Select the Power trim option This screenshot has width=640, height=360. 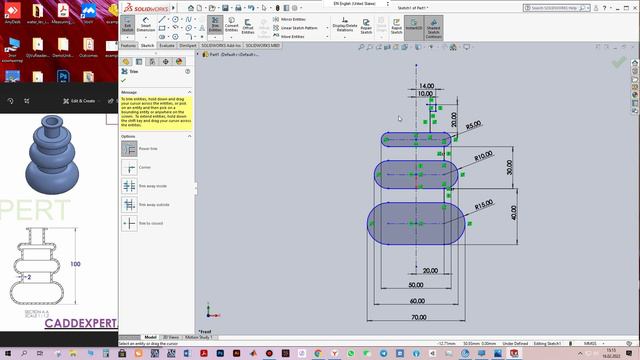pos(129,149)
